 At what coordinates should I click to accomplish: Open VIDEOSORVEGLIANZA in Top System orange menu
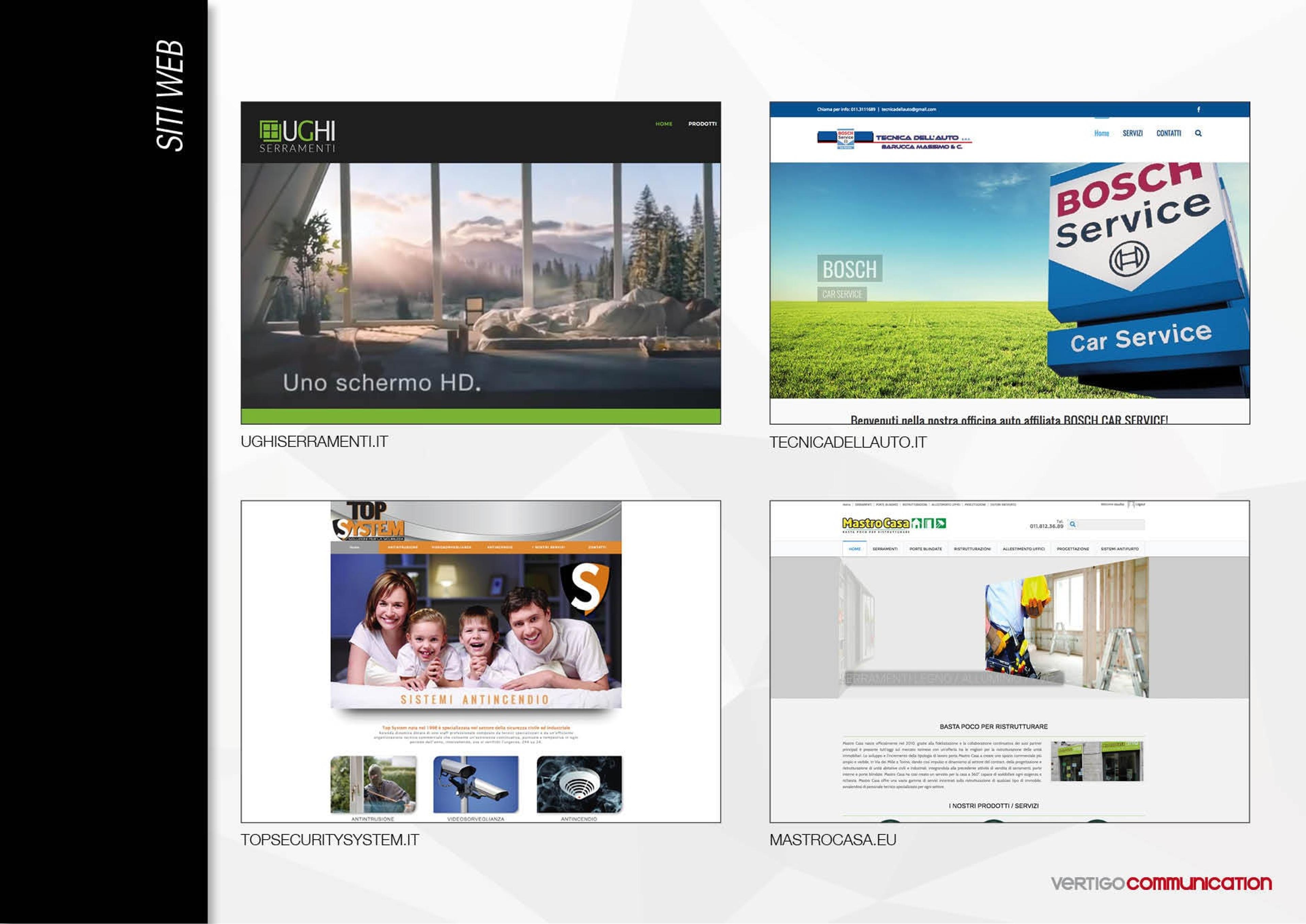451,547
